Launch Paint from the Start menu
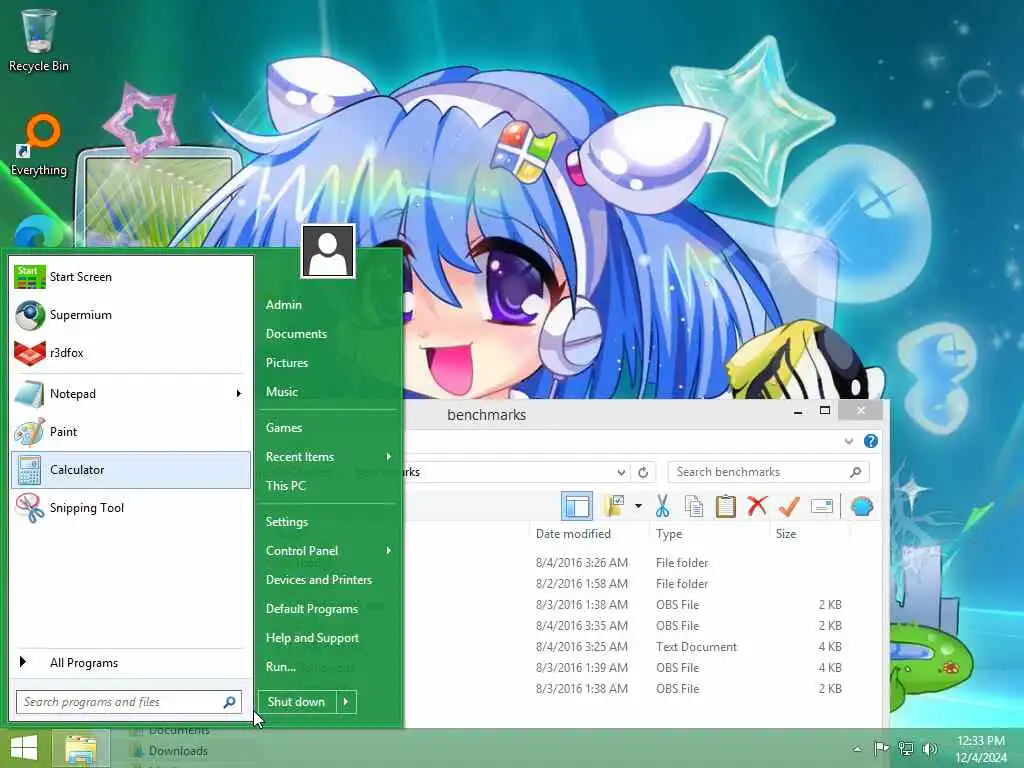The height and width of the screenshot is (768, 1024). pyautogui.click(x=131, y=432)
